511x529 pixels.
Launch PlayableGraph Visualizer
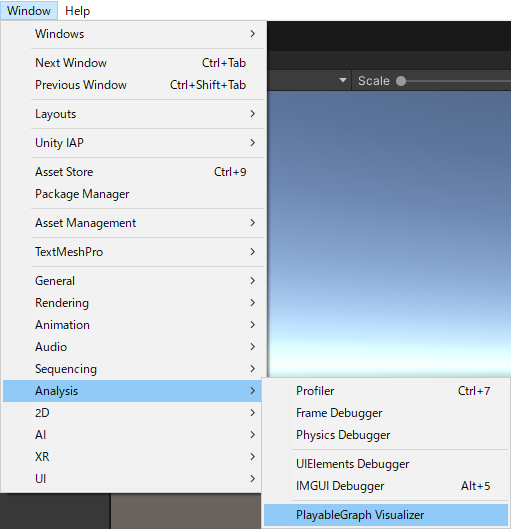pos(386,515)
